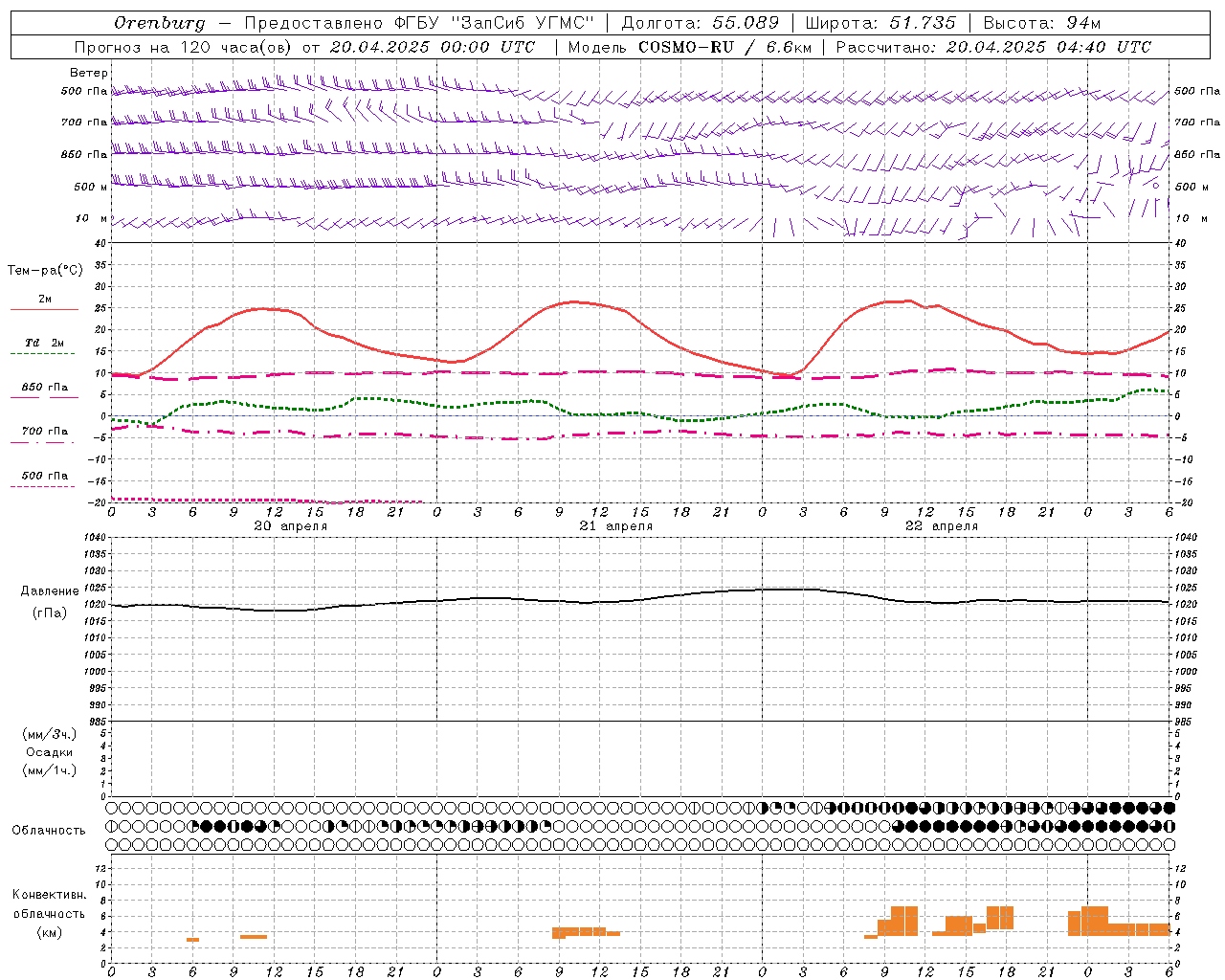Click the 'Осадки' precipitation label

[x=50, y=752]
